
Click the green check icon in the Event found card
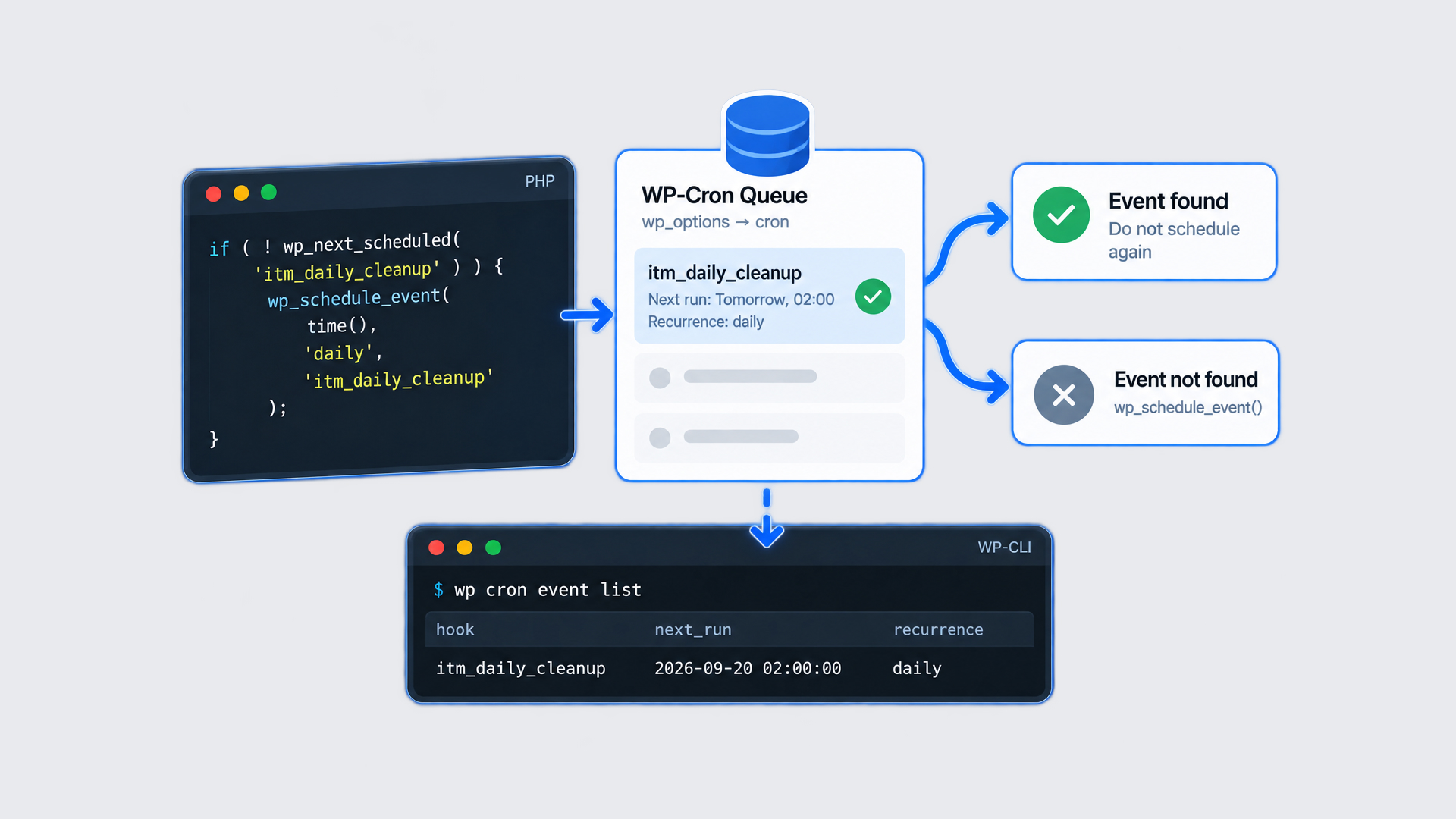(1061, 215)
